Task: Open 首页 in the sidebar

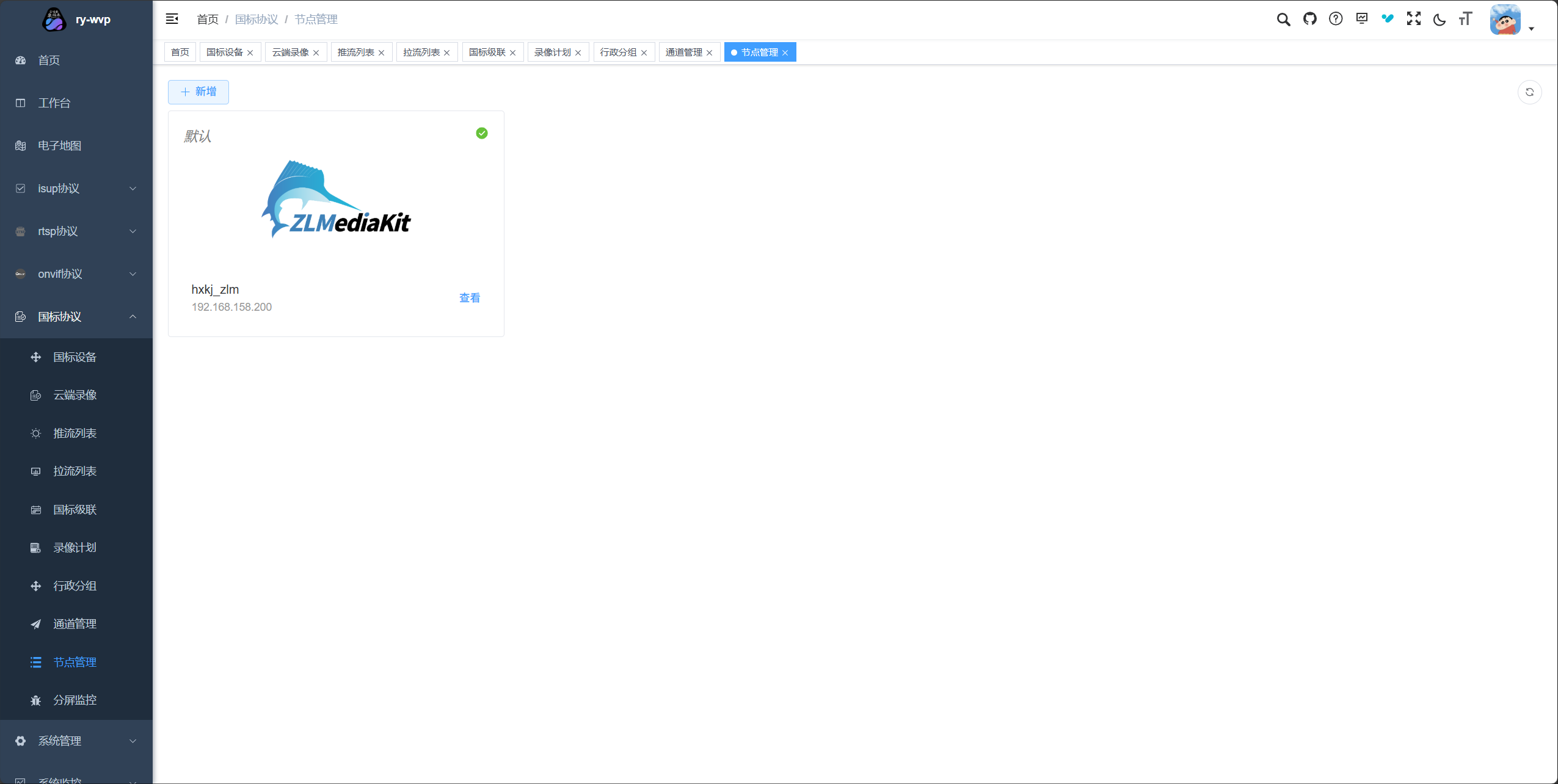Action: (76, 60)
